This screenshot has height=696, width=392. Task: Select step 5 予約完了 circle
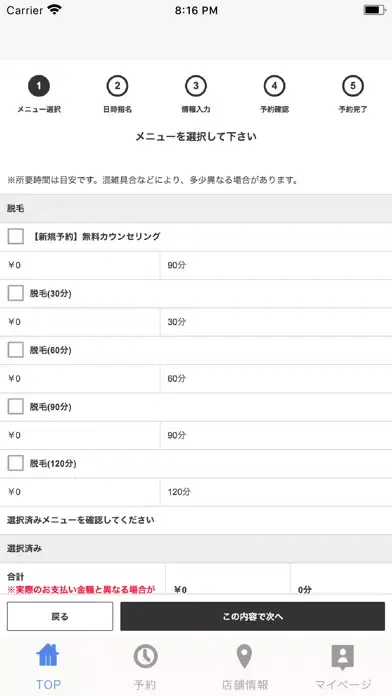click(353, 86)
